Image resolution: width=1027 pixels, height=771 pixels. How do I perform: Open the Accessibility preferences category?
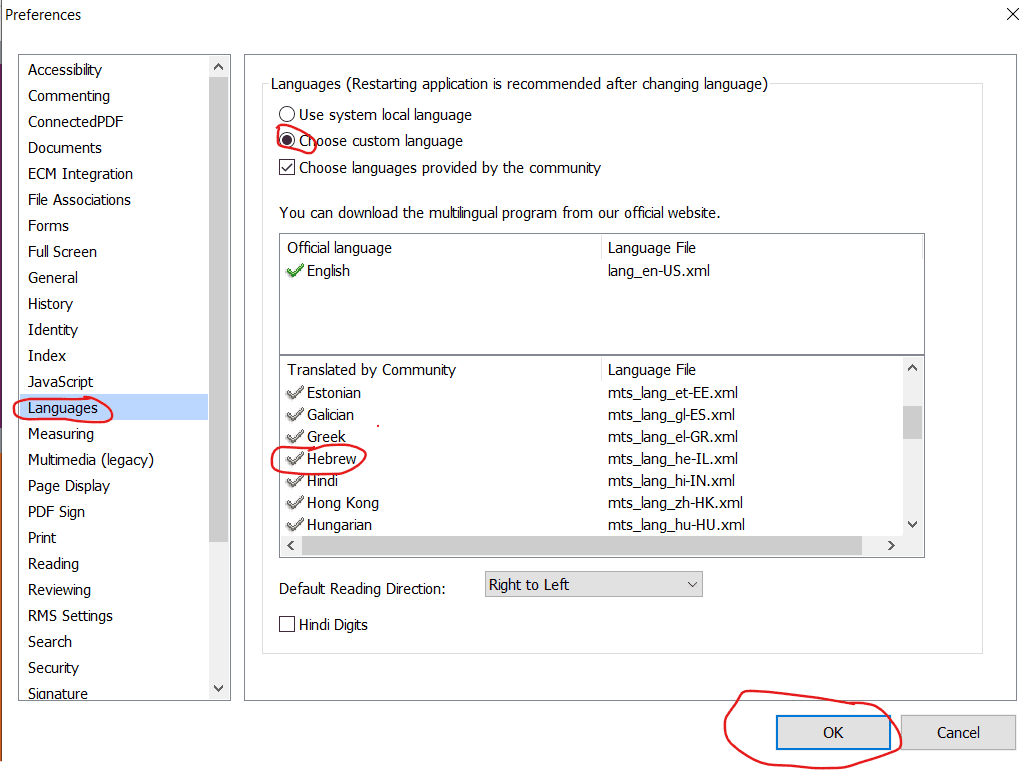65,69
